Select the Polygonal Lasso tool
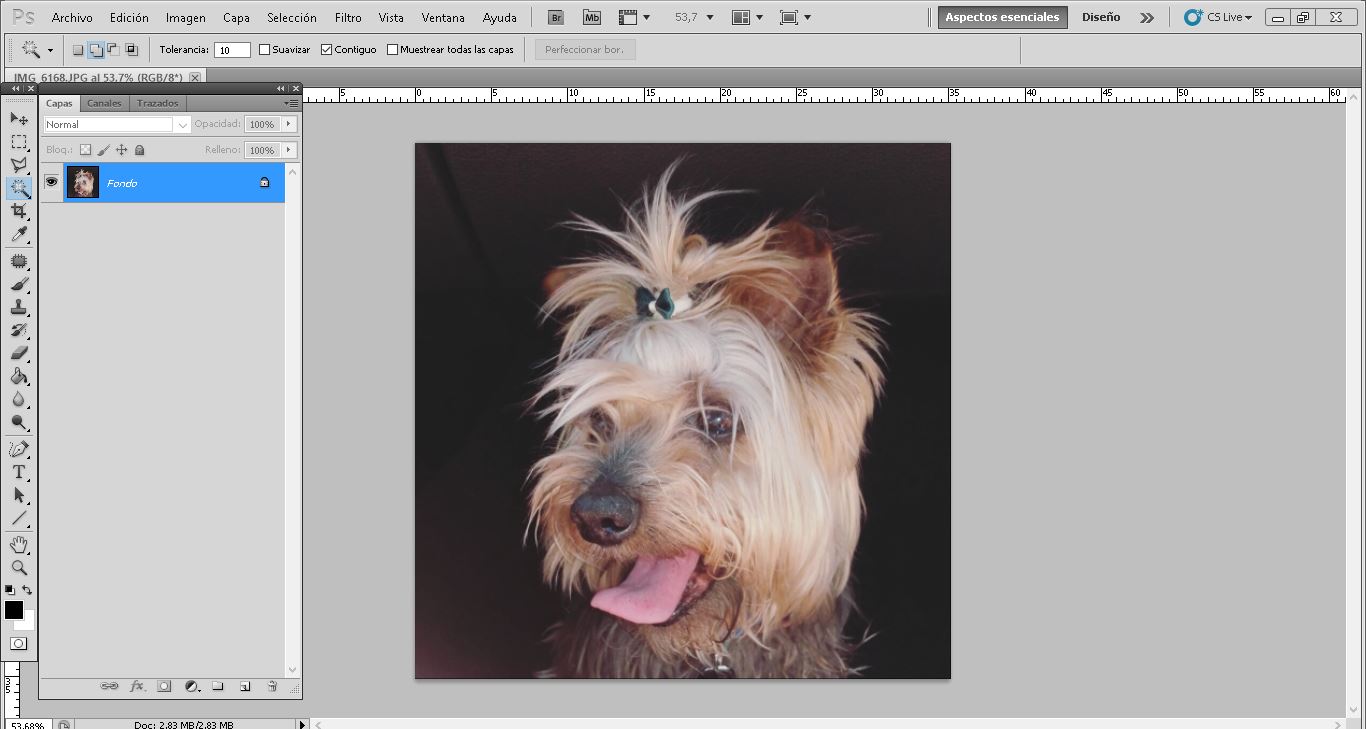 (x=19, y=165)
